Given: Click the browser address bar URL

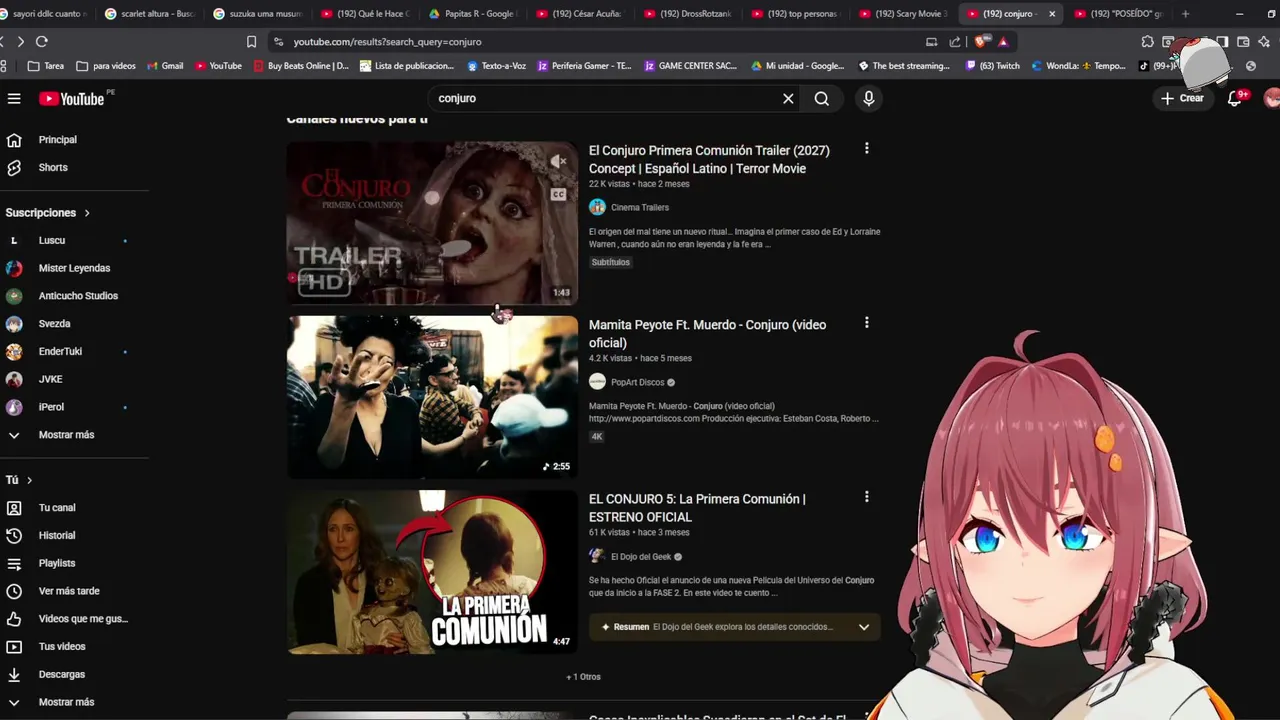Looking at the screenshot, I should point(387,42).
